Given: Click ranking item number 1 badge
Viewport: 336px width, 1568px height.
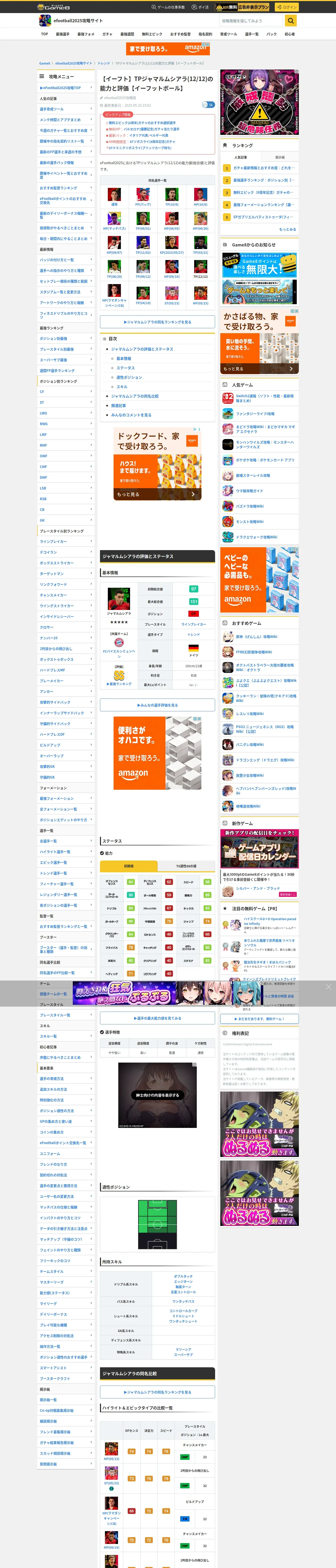Looking at the screenshot, I should [227, 168].
